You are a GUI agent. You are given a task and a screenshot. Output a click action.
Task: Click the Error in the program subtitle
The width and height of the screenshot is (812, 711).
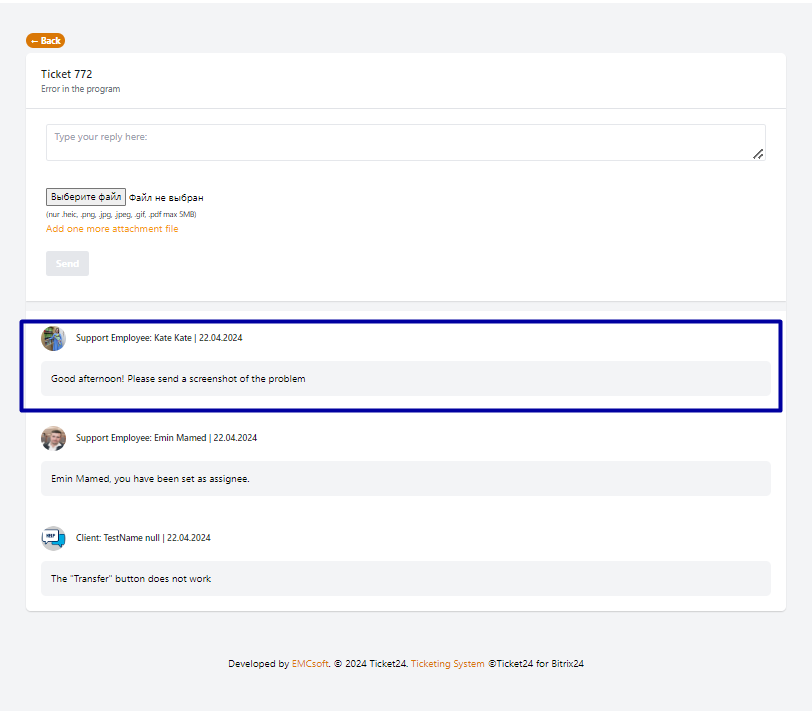point(80,90)
